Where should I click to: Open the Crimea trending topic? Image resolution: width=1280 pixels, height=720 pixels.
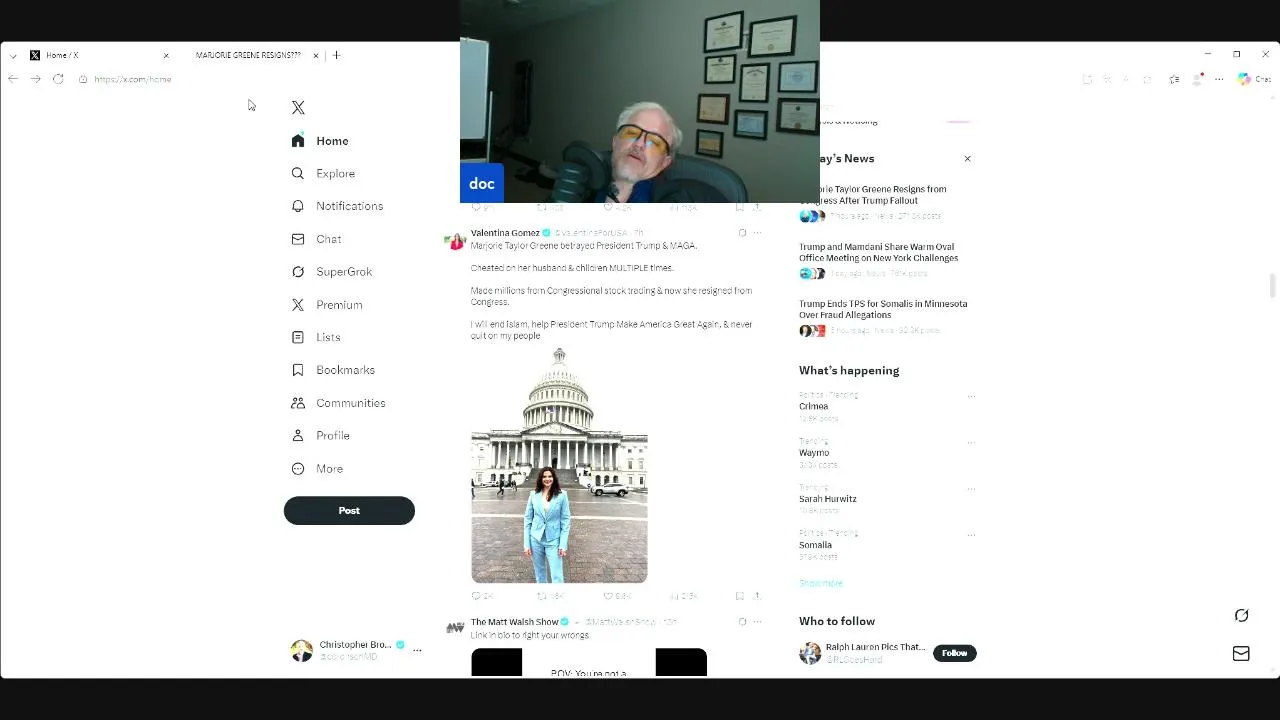tap(813, 407)
